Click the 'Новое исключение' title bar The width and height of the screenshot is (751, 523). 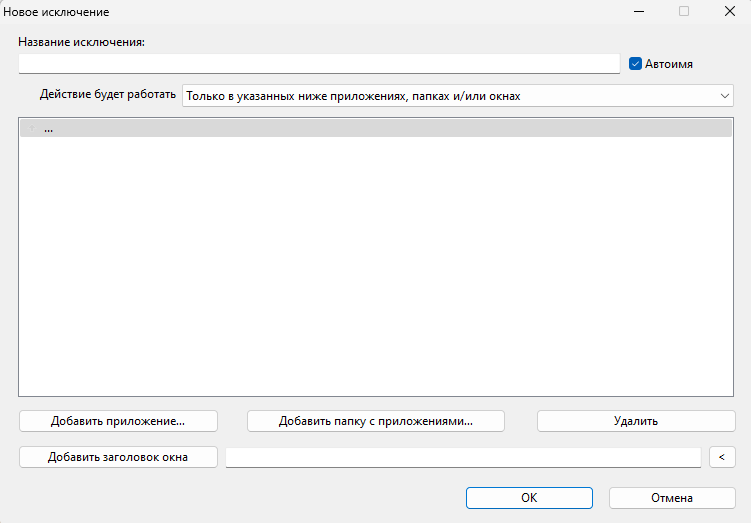coord(300,12)
